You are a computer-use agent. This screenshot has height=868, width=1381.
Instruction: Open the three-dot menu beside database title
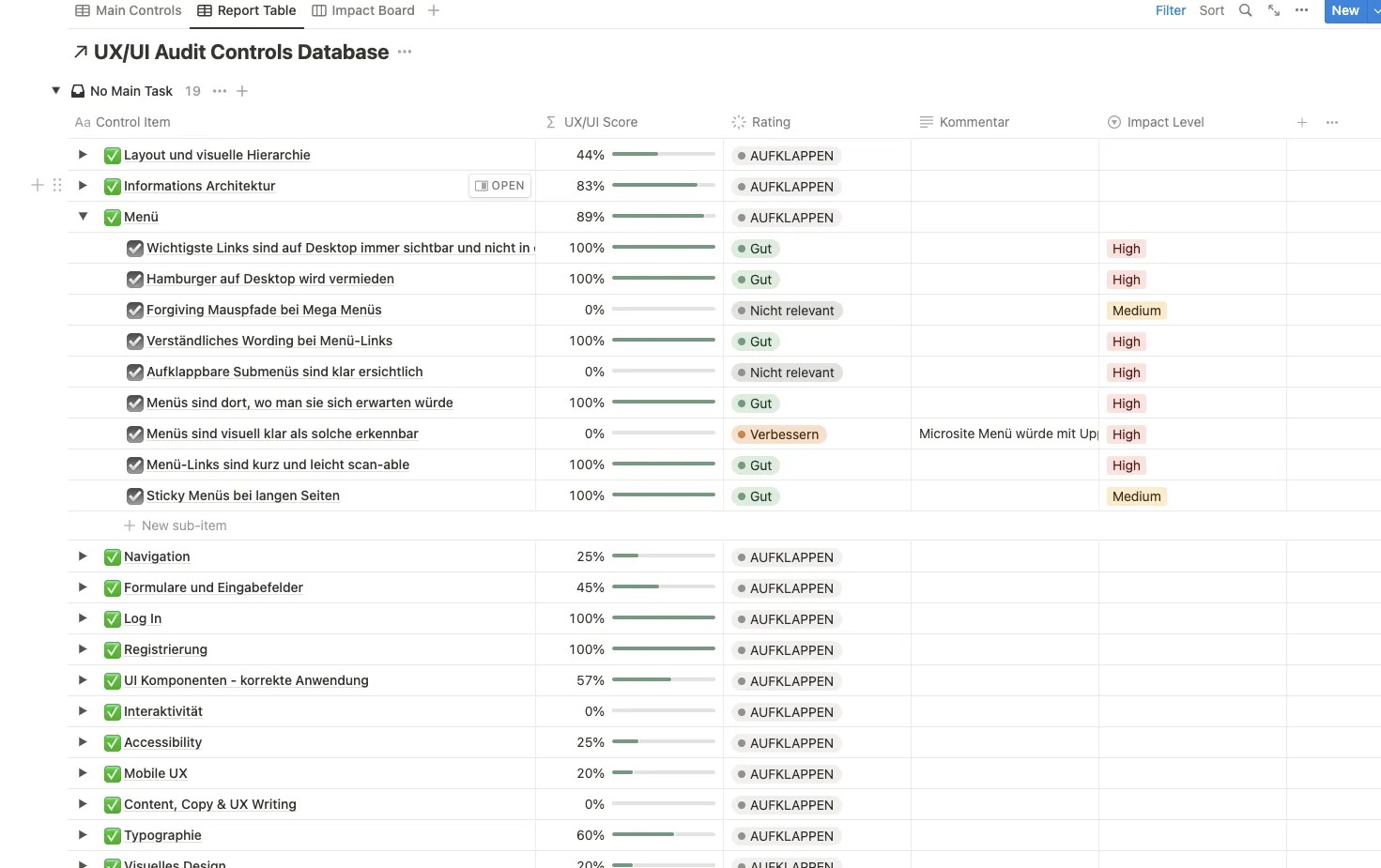[405, 52]
